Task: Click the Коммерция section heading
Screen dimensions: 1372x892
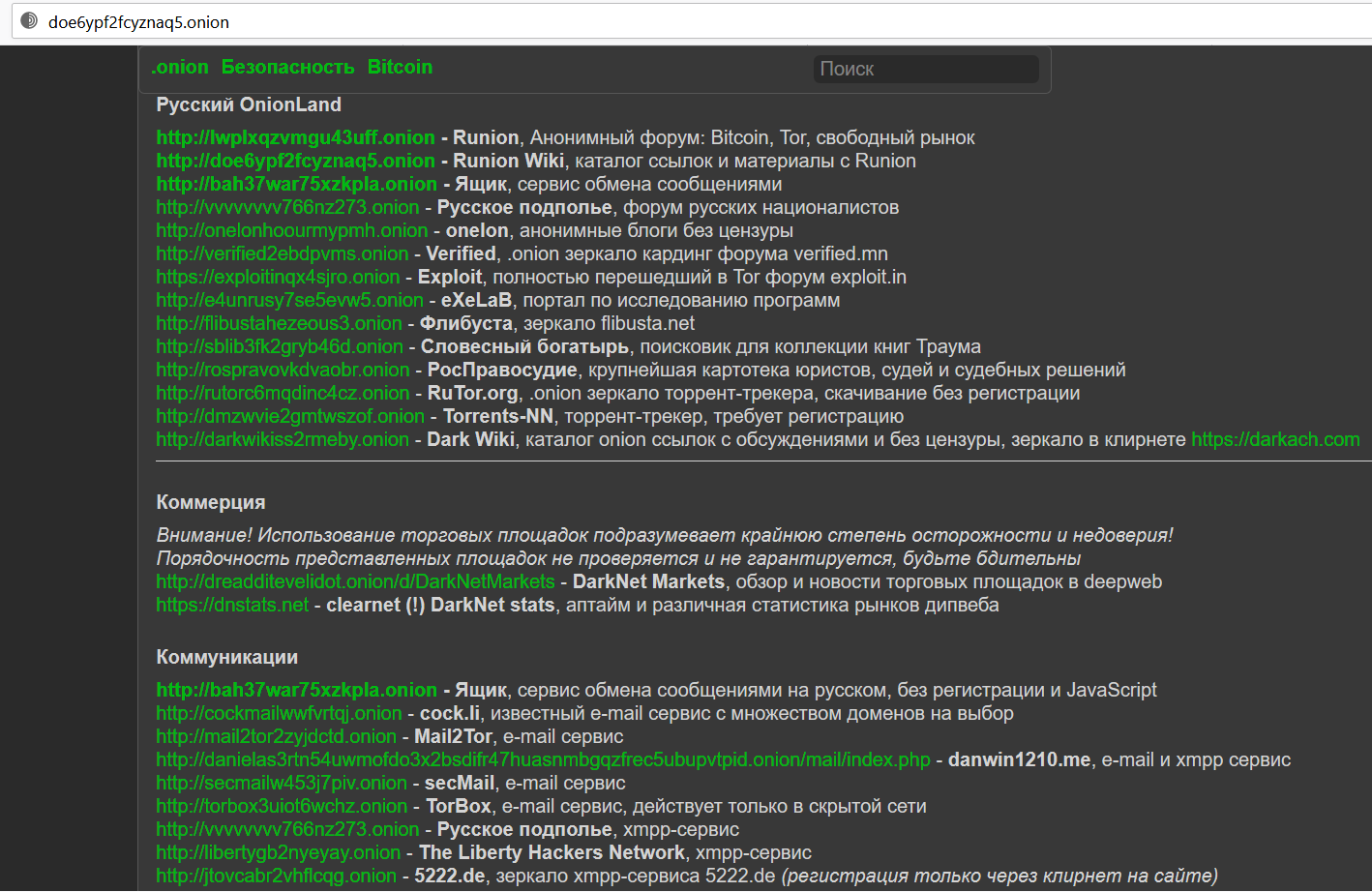Action: 211,502
